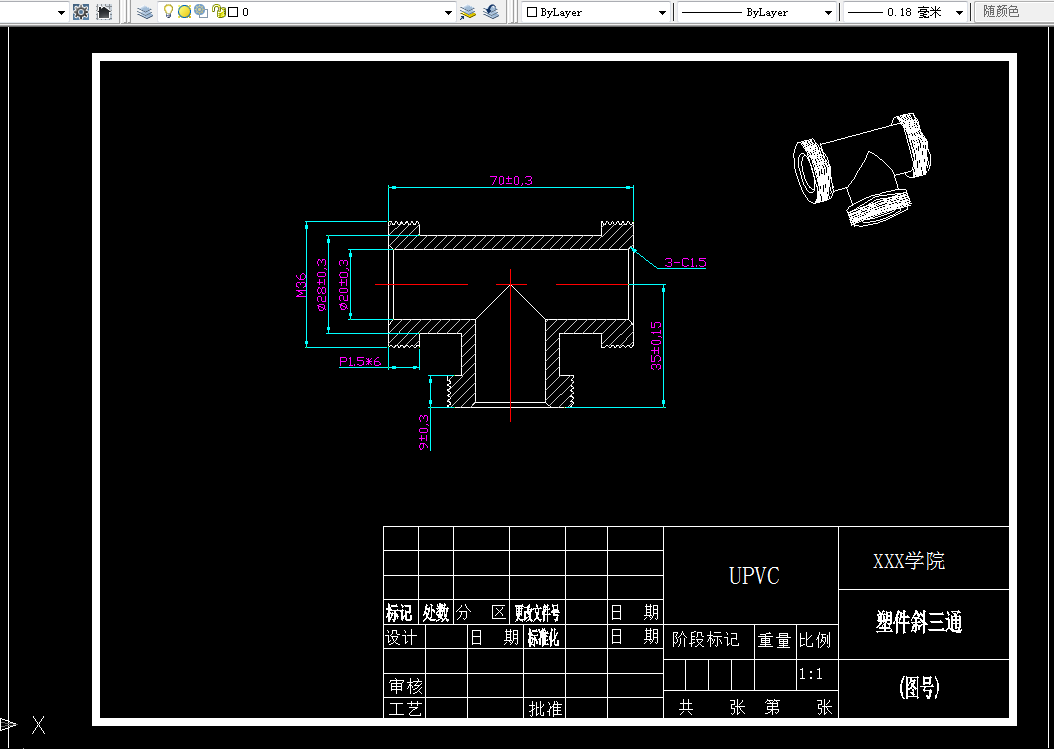1054x749 pixels.
Task: Click the 重量 label in title block
Action: click(774, 640)
